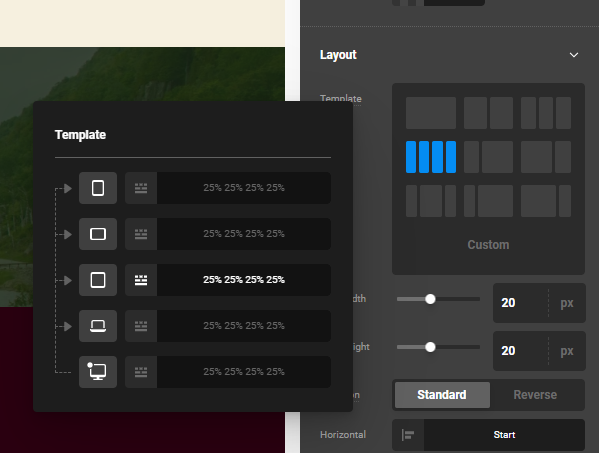Open grid icon in laptop row
The height and width of the screenshot is (453, 599).
pos(141,326)
